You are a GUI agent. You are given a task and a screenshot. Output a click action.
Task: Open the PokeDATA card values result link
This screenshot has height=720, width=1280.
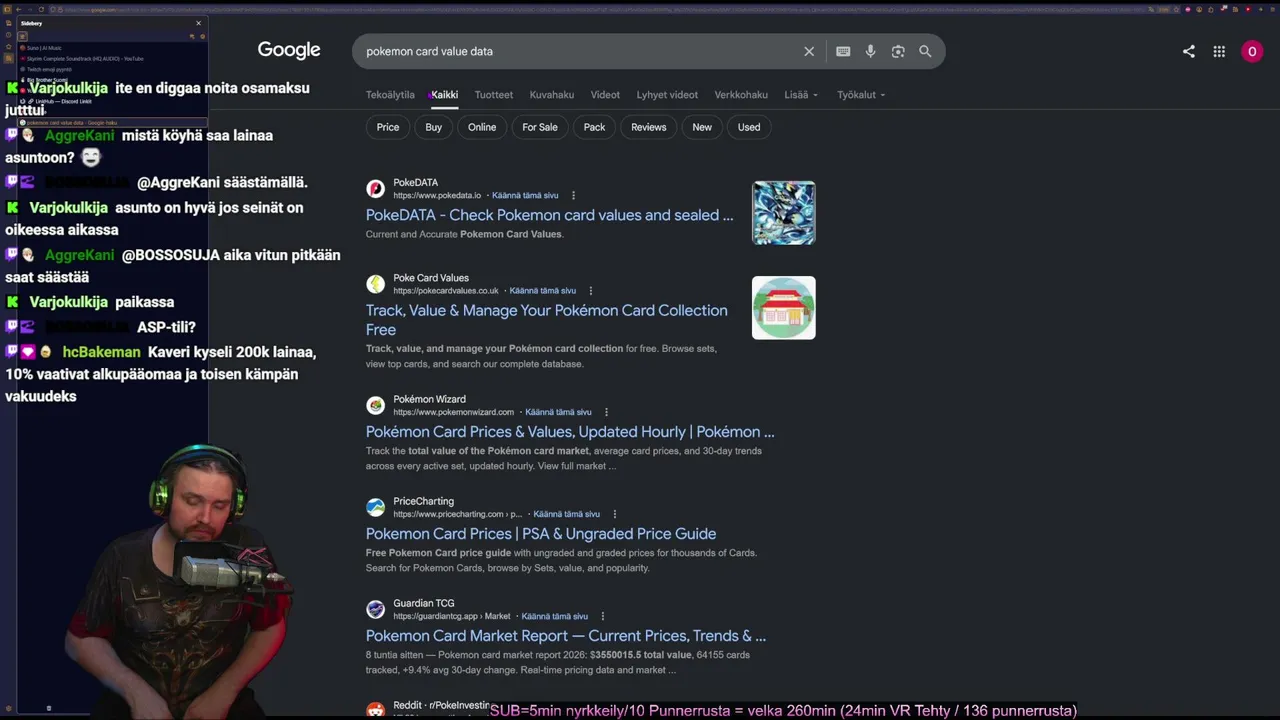(x=549, y=215)
